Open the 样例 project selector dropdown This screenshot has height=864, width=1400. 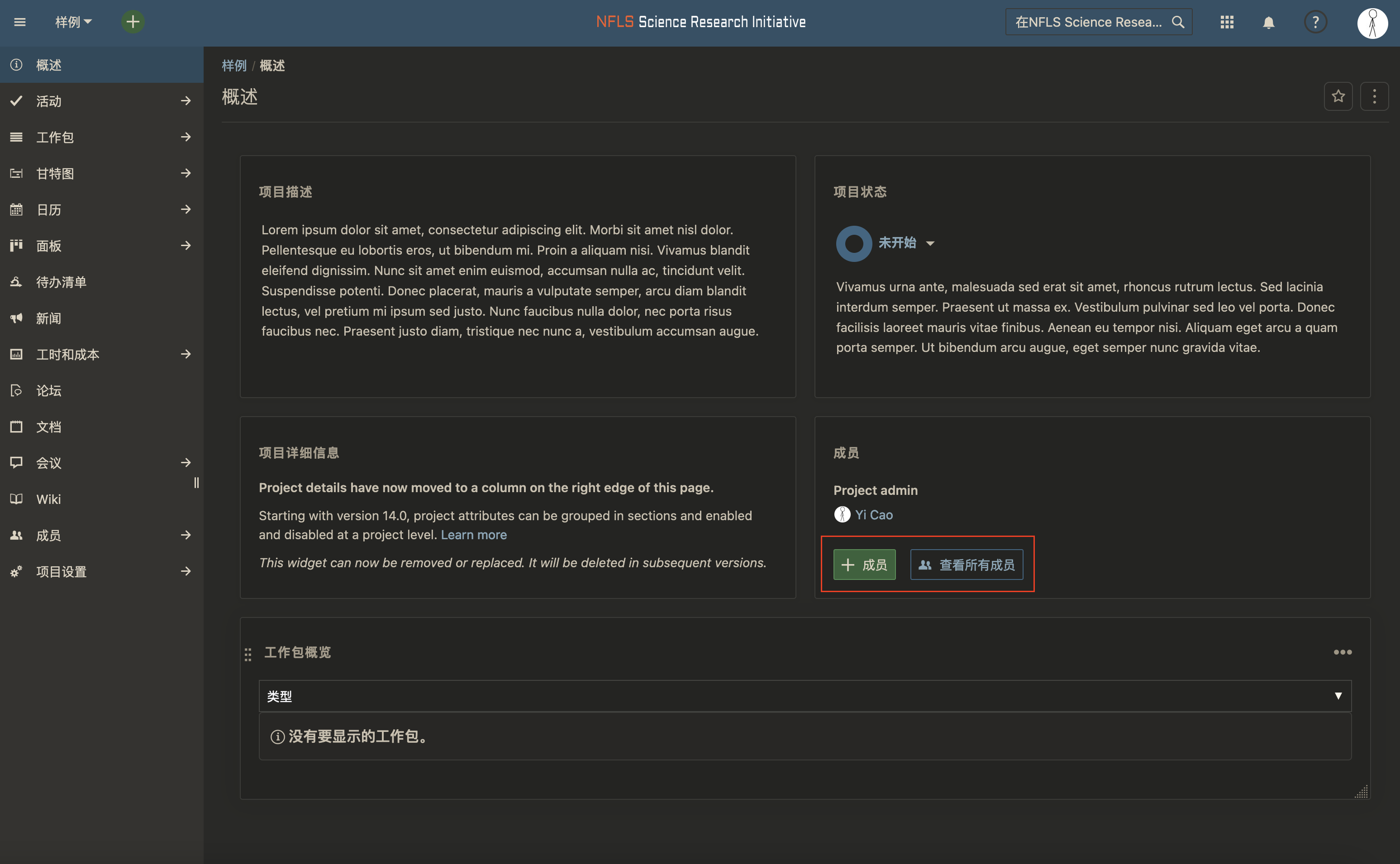tap(73, 22)
